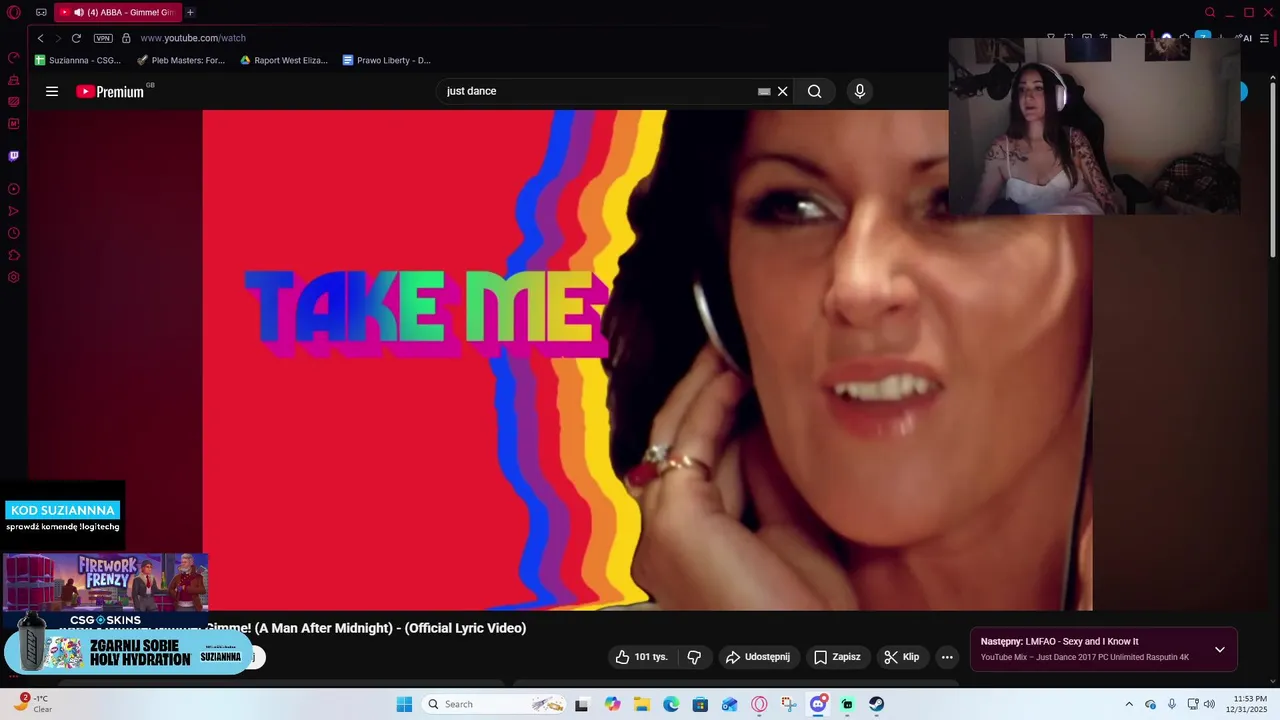Open the volume control in system tray
Screen dimensions: 1280x720
[x=1210, y=704]
